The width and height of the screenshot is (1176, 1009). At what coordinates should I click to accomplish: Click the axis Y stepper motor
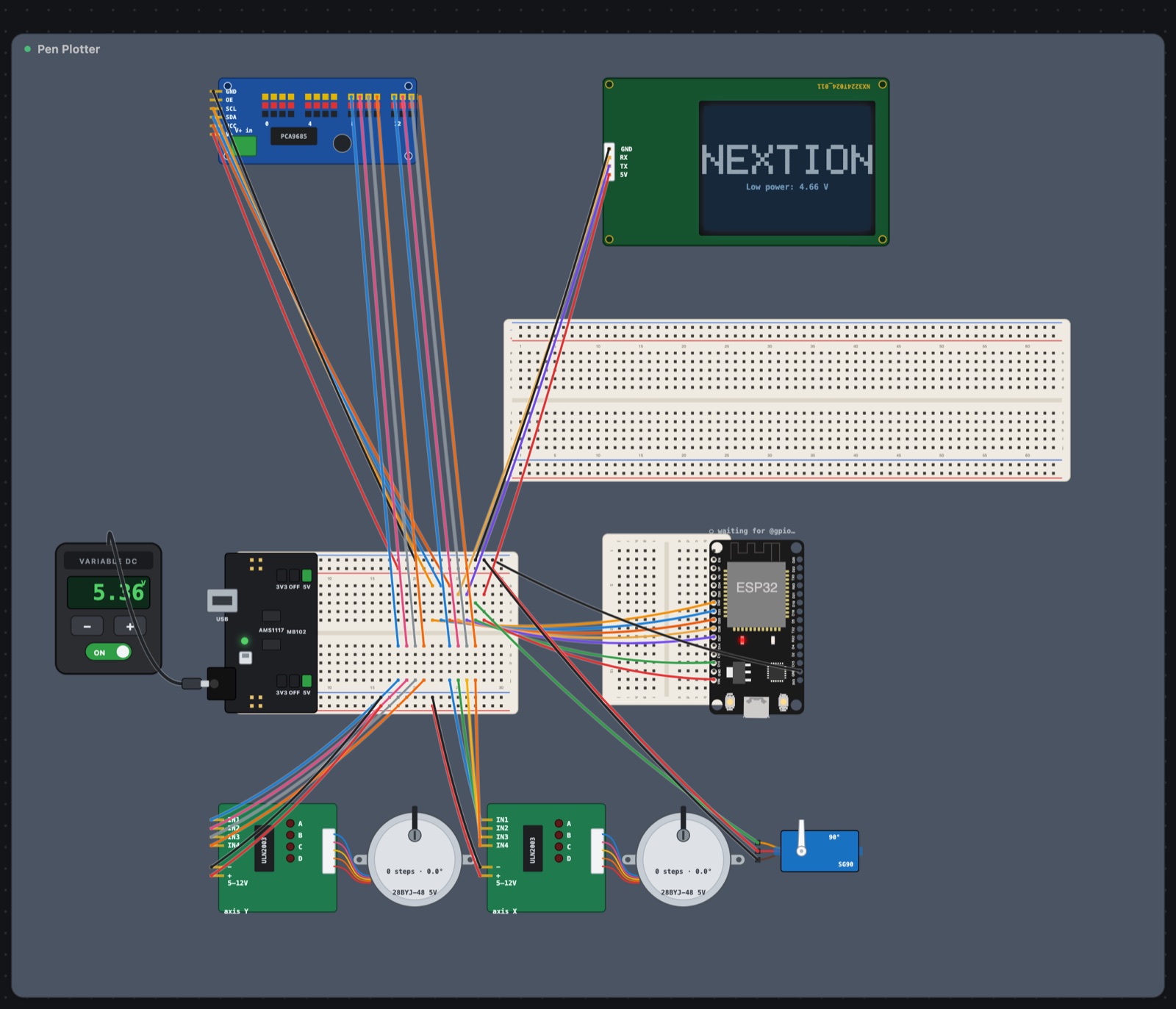coord(415,858)
